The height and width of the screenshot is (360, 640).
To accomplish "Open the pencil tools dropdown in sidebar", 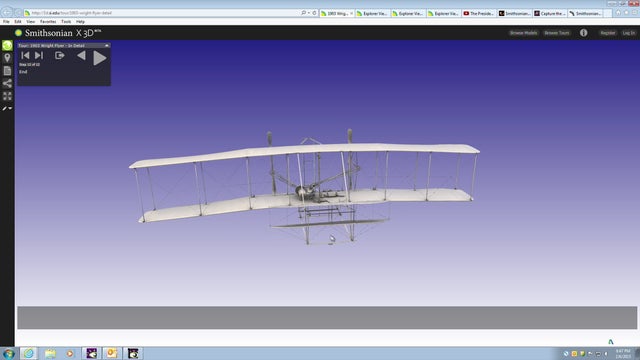I will coord(7,108).
